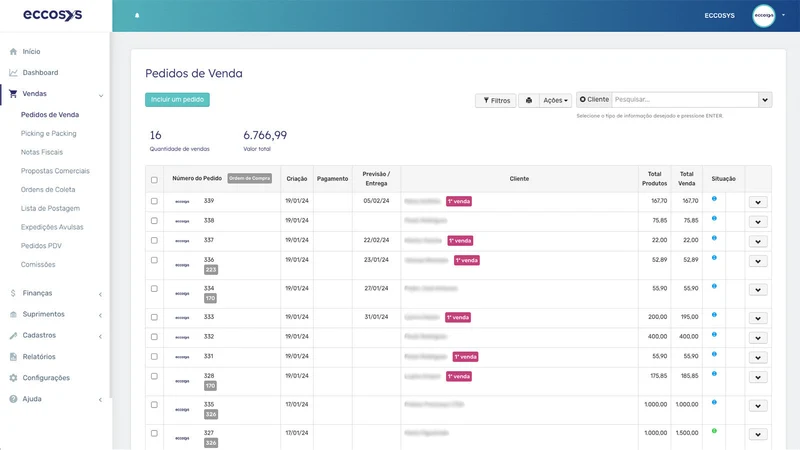Click the Ordem de Compra header badge

point(249,178)
